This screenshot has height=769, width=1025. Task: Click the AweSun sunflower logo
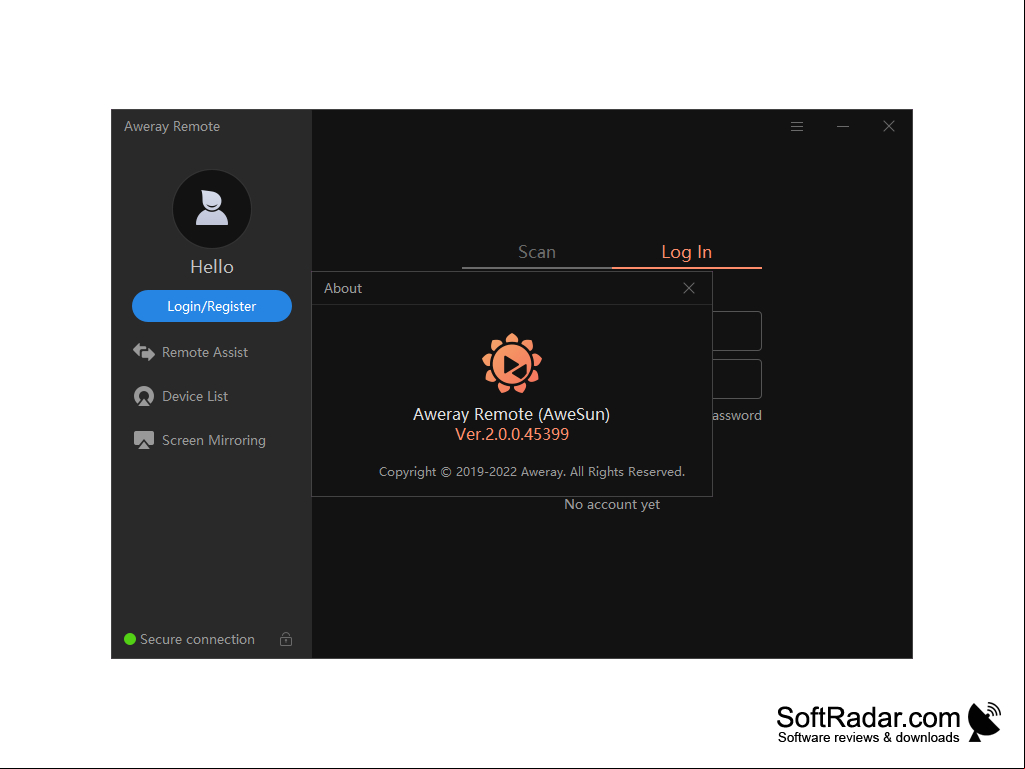tap(512, 363)
